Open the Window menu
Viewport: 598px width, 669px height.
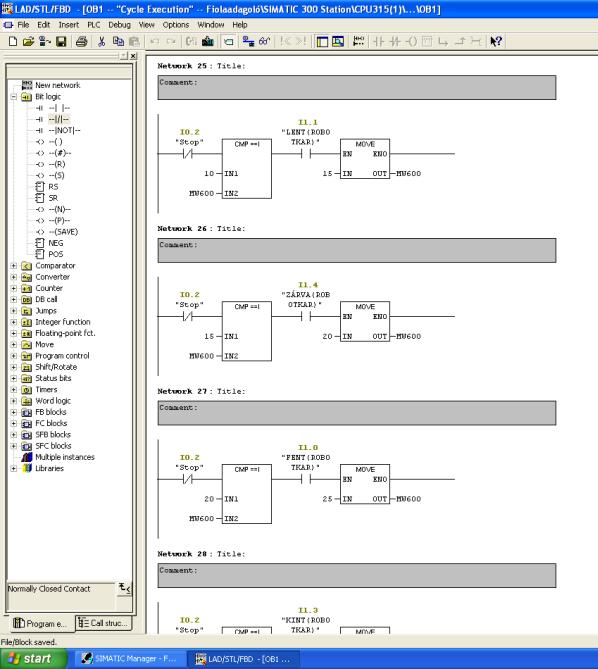coord(211,25)
